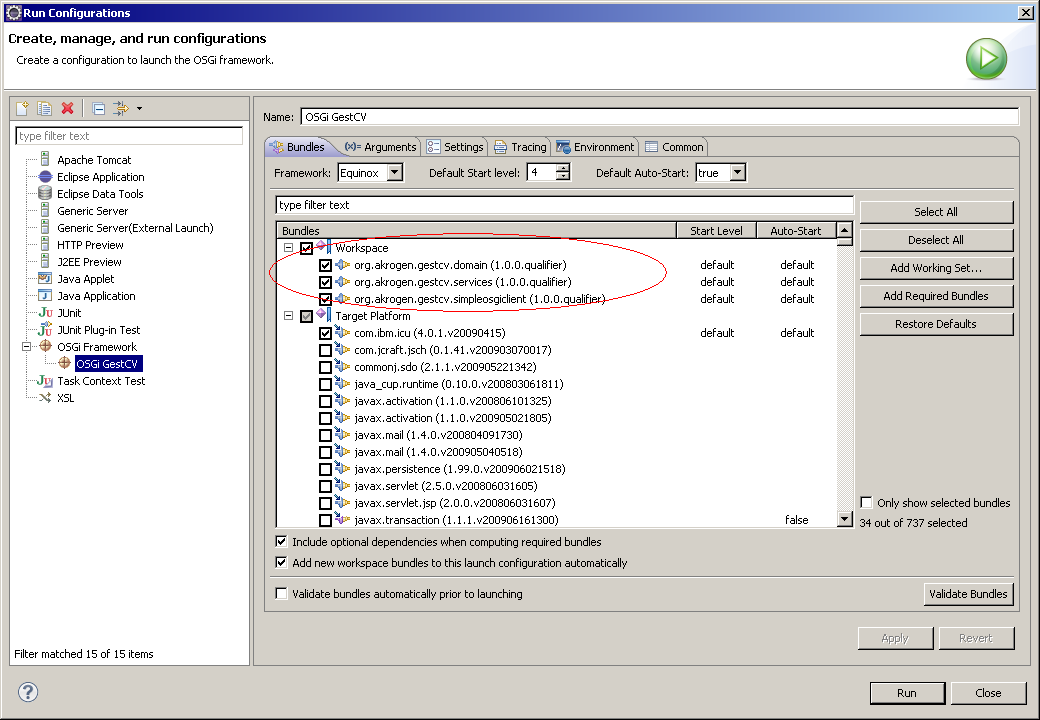Screen dimensions: 1040x720
Task: Collapse the OSGi Framework tree node
Action: click(x=29, y=347)
